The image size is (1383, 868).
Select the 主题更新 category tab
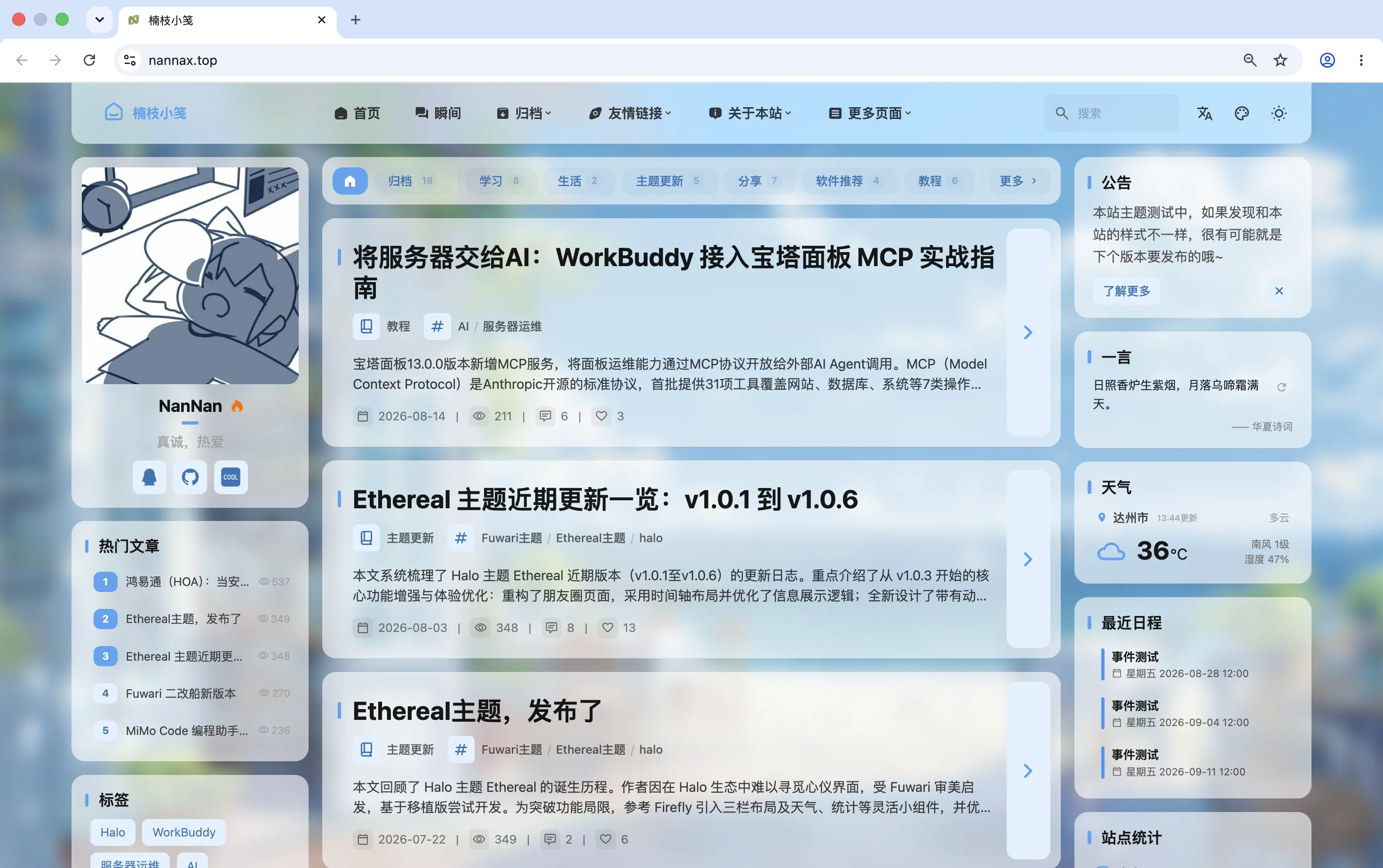(670, 181)
